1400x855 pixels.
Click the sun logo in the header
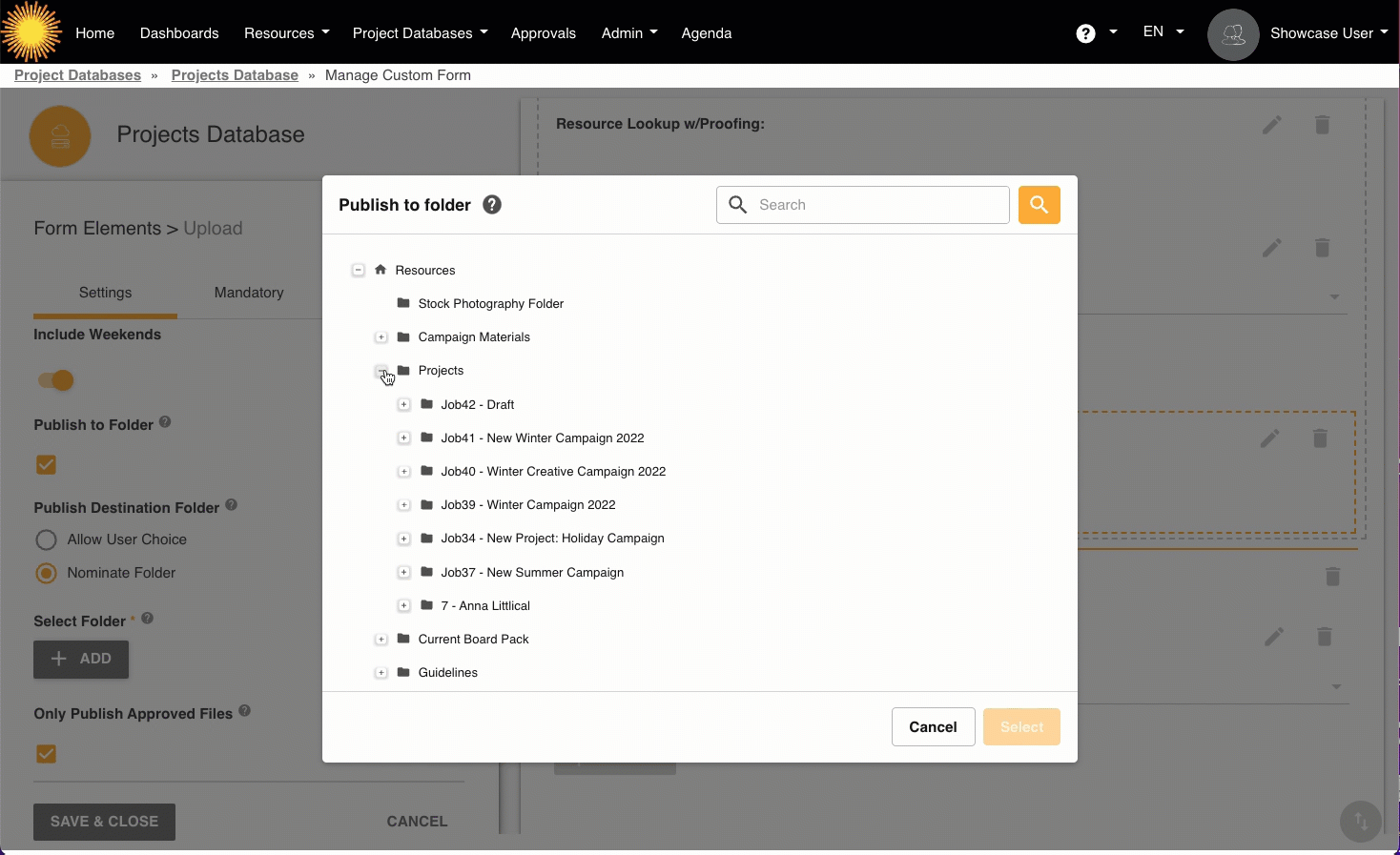click(31, 32)
